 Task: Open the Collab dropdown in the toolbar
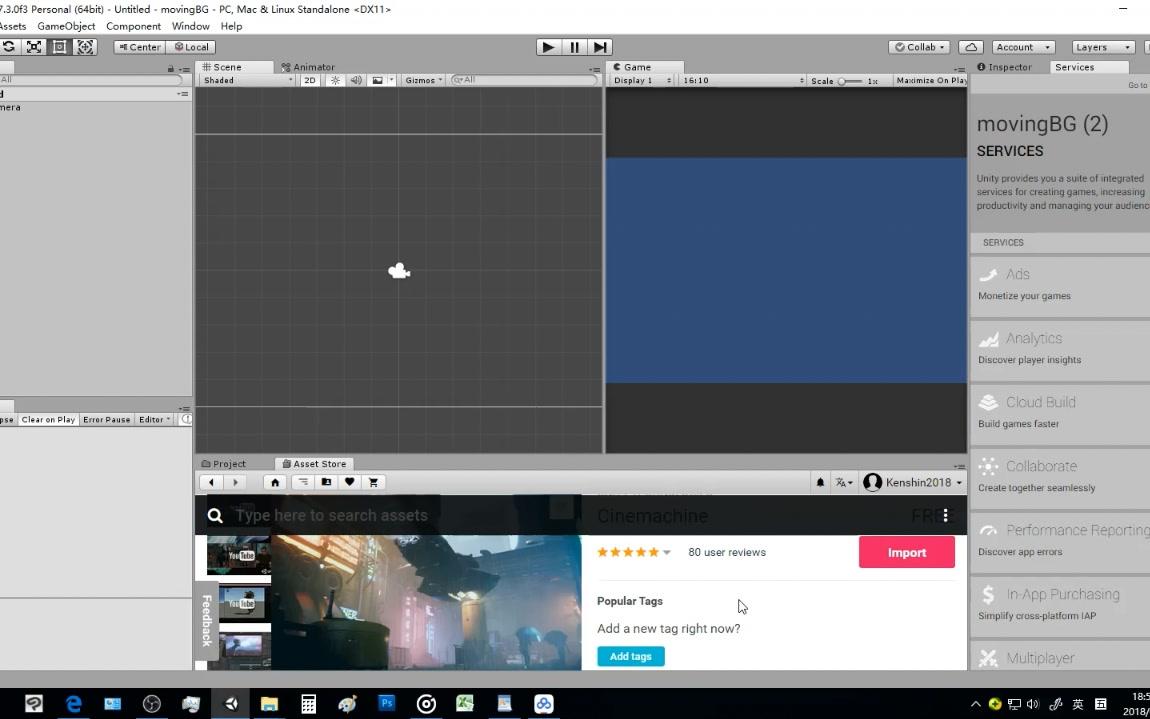(917, 46)
